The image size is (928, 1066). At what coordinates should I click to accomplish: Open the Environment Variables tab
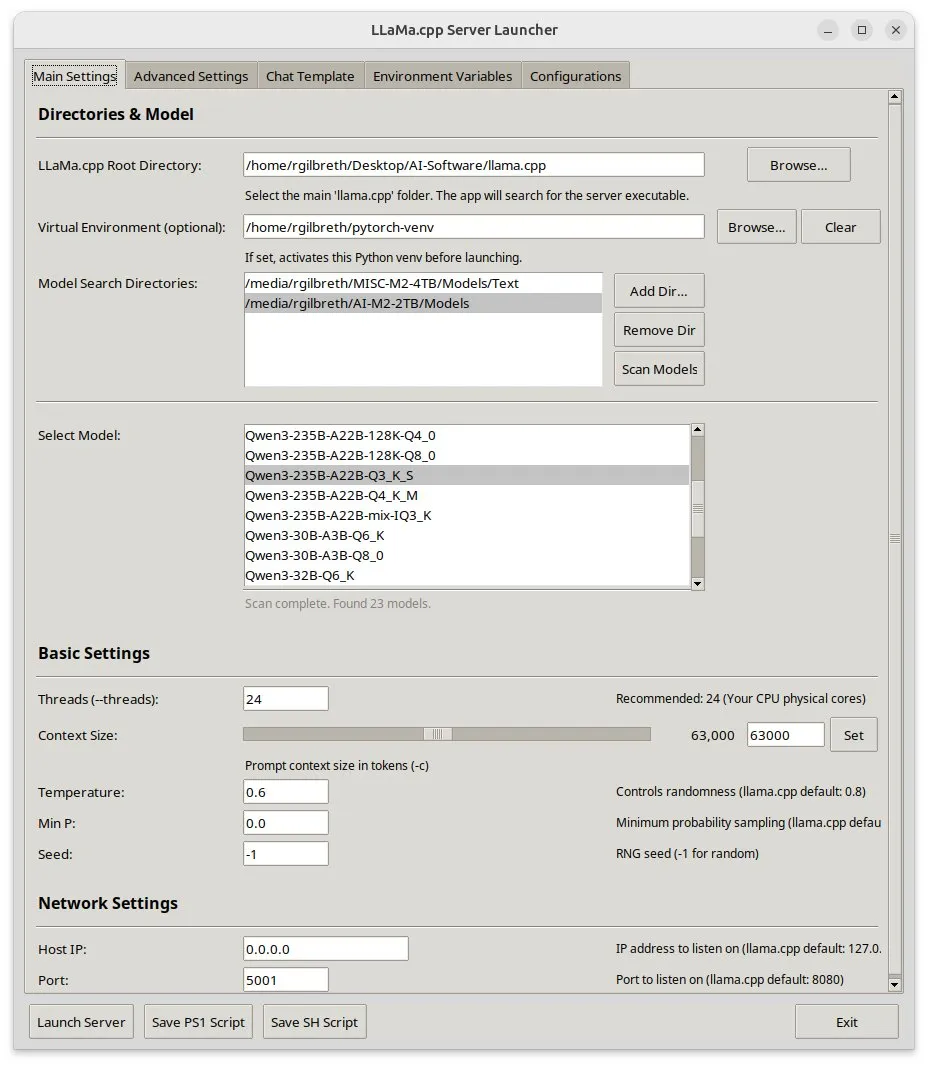(443, 76)
